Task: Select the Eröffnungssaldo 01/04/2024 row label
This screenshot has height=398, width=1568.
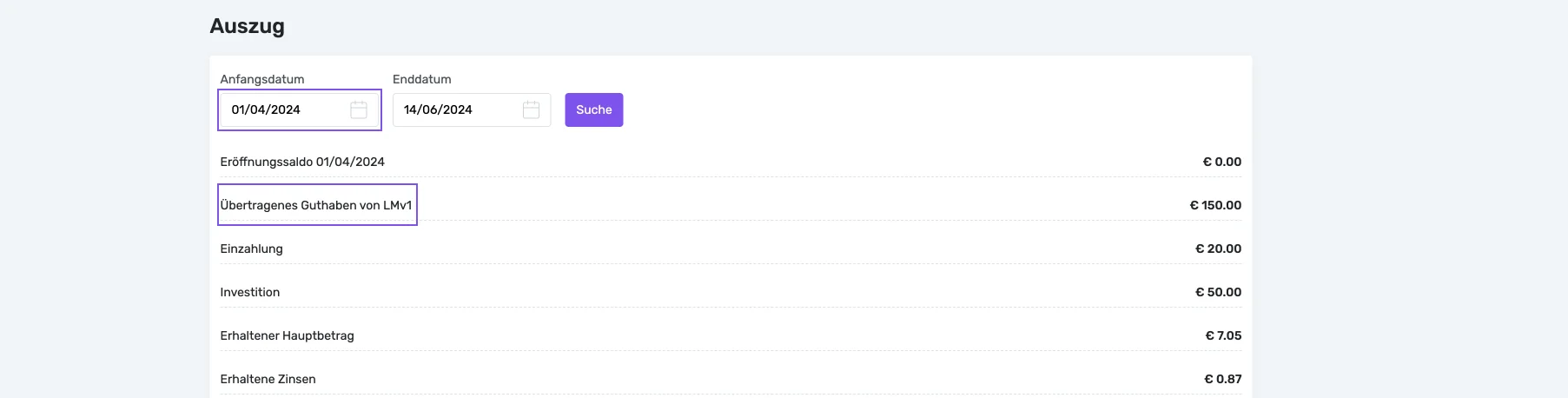Action: coord(301,162)
